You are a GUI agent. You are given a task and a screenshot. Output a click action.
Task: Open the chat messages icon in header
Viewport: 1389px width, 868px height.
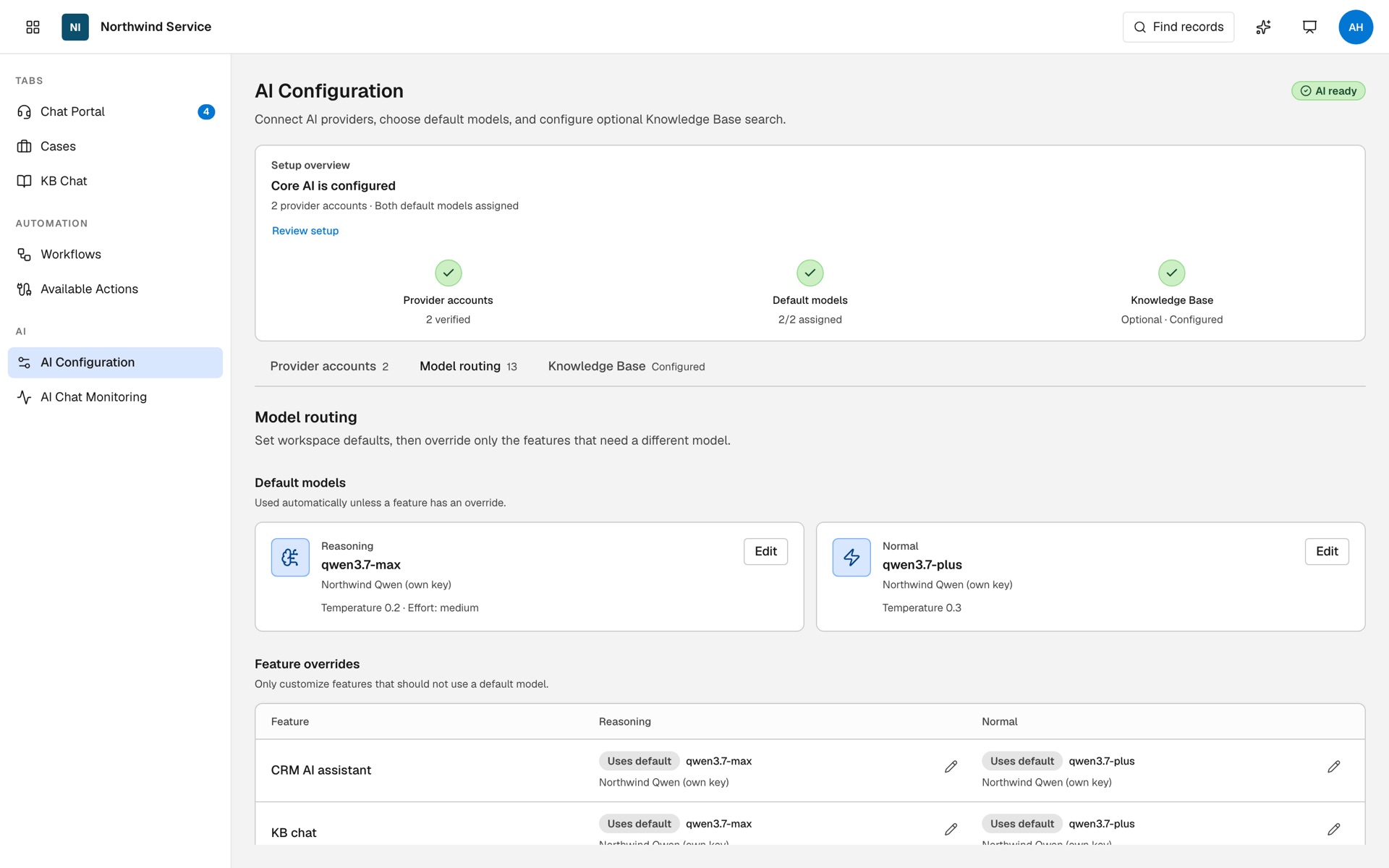[1309, 27]
